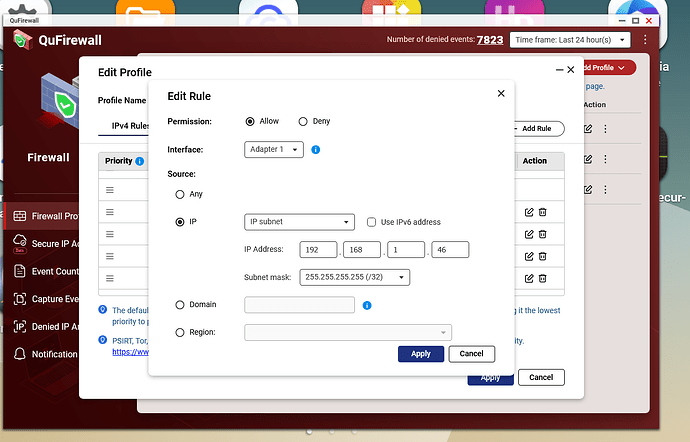Select the Region source radio button
The image size is (690, 442).
click(180, 332)
